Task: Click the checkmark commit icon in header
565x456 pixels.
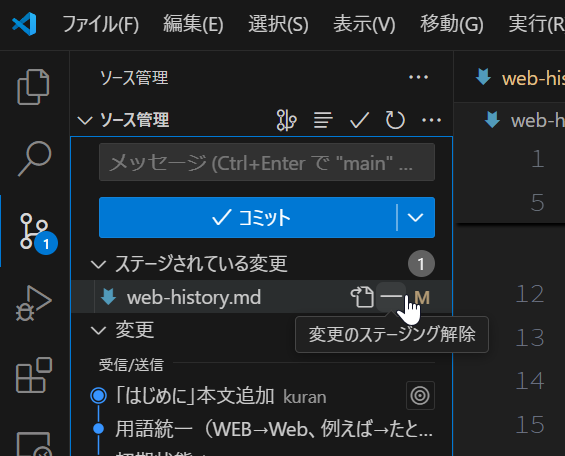Action: (x=359, y=120)
